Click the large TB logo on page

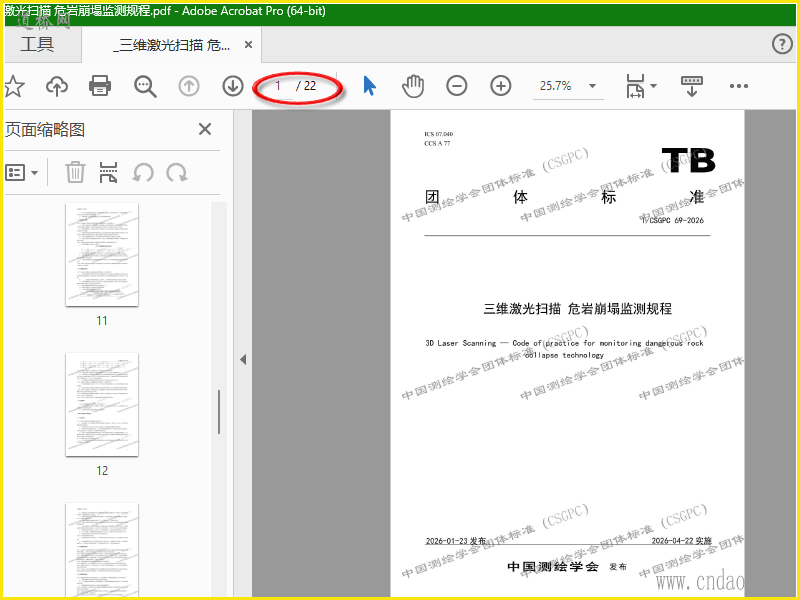(688, 160)
